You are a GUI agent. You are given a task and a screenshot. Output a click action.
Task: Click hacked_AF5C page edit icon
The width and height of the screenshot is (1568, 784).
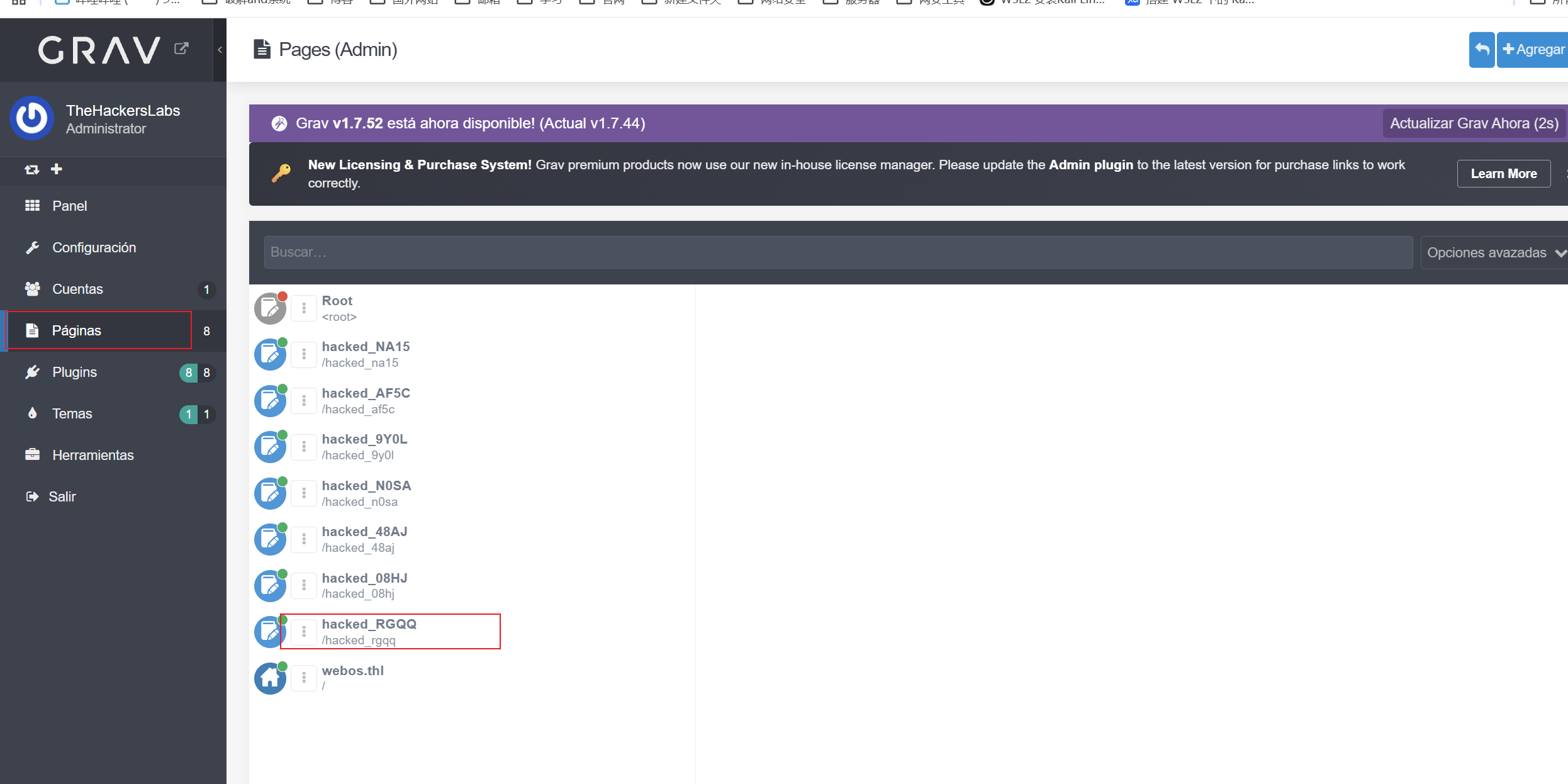click(x=270, y=401)
